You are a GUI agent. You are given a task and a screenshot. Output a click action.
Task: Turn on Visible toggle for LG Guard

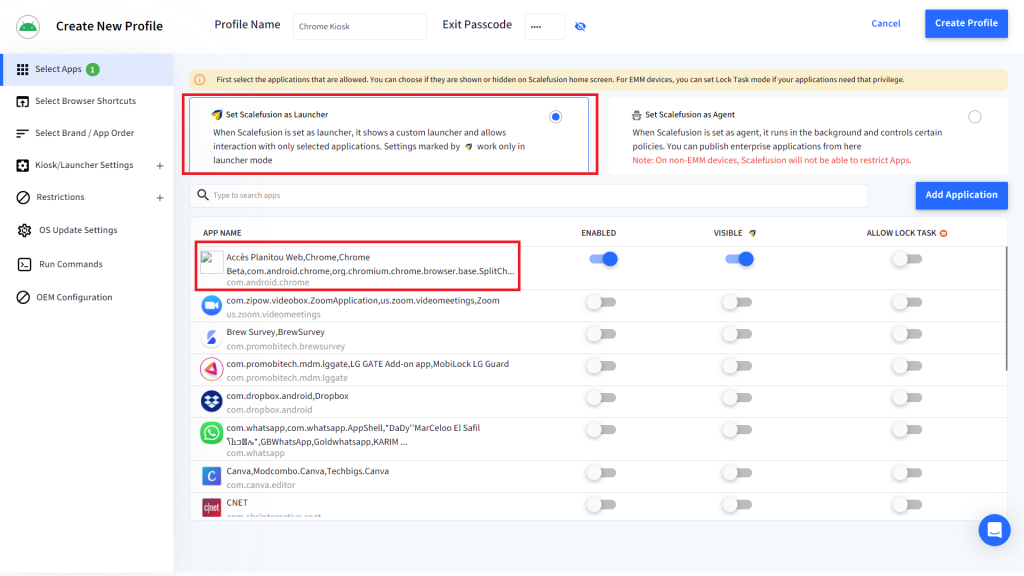pyautogui.click(x=737, y=366)
